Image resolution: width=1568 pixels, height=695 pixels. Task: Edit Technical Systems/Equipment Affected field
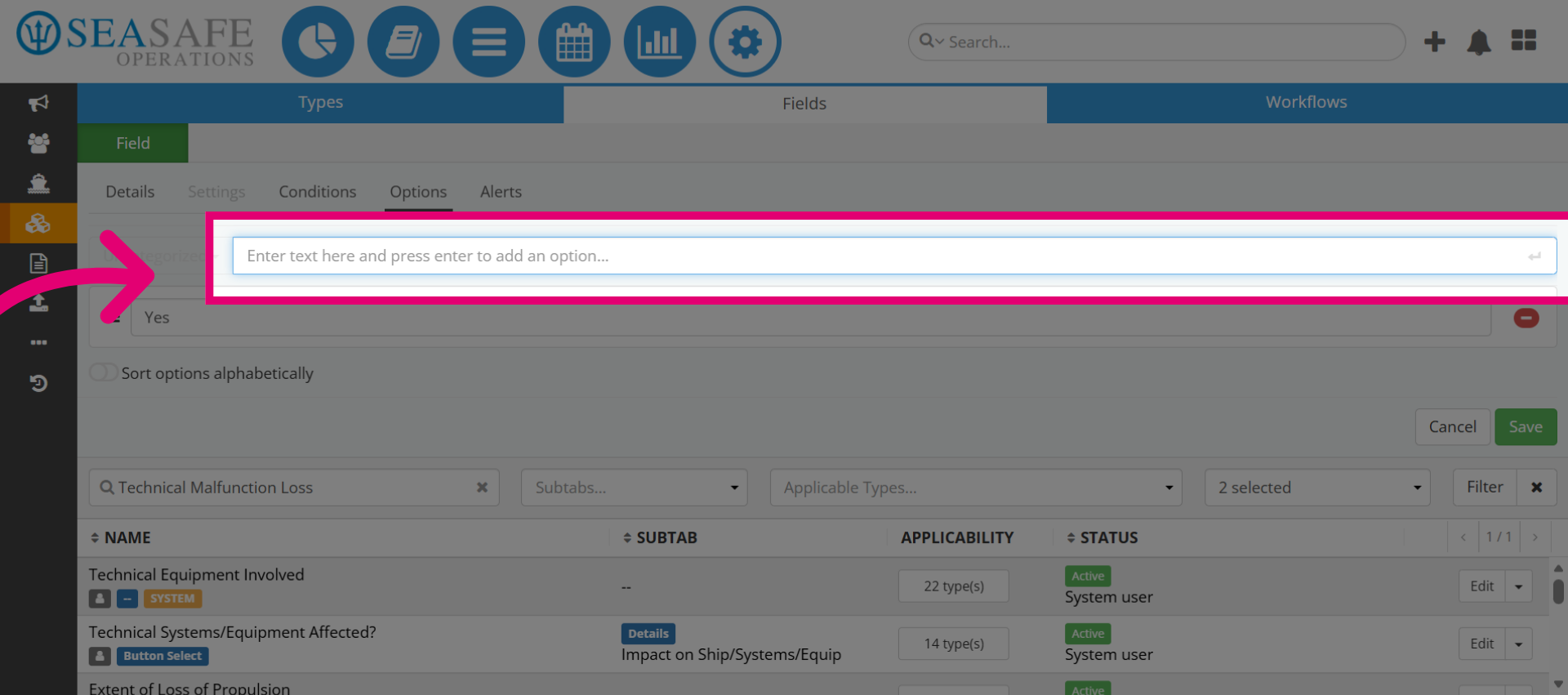(x=1481, y=644)
